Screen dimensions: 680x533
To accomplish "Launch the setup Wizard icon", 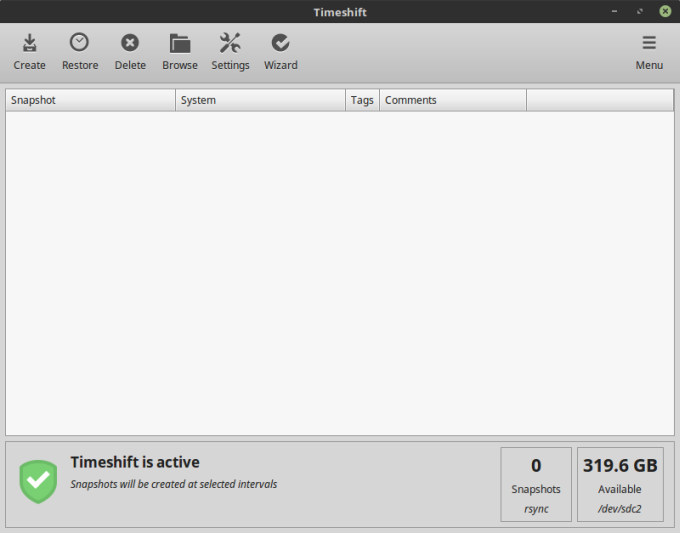I will (281, 43).
